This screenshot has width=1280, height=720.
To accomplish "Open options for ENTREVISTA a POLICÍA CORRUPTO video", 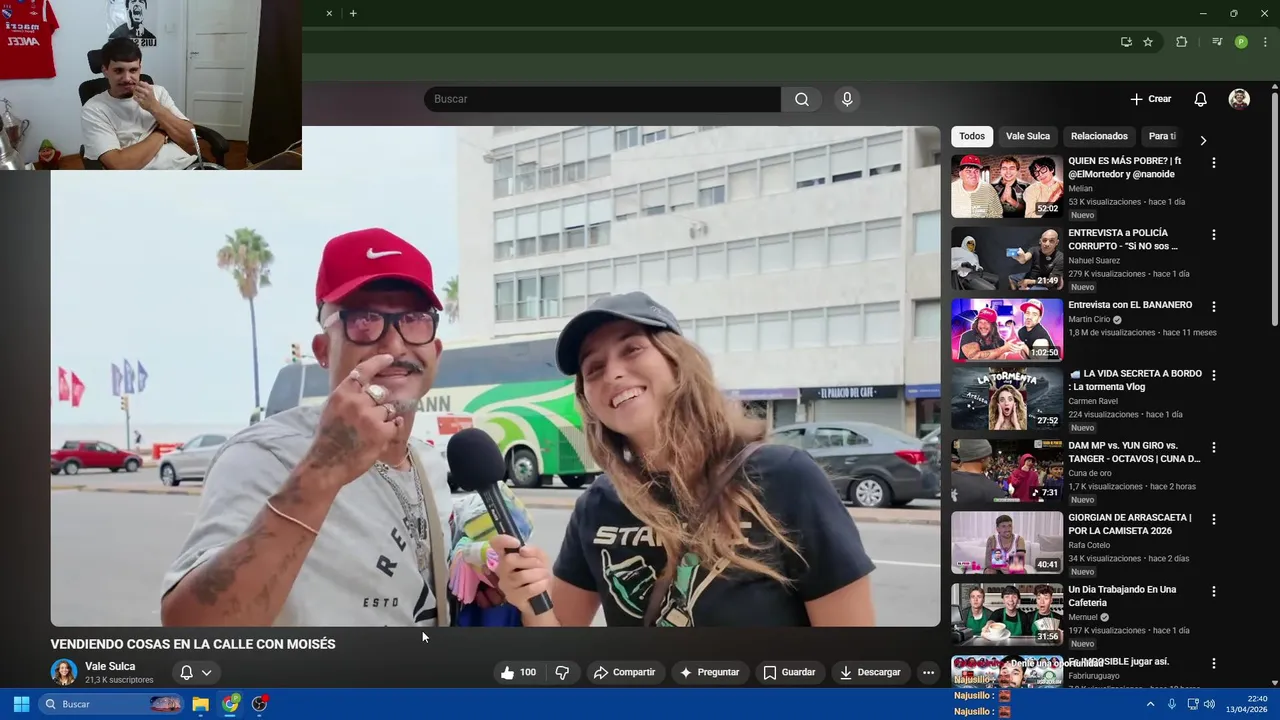I will [1214, 234].
